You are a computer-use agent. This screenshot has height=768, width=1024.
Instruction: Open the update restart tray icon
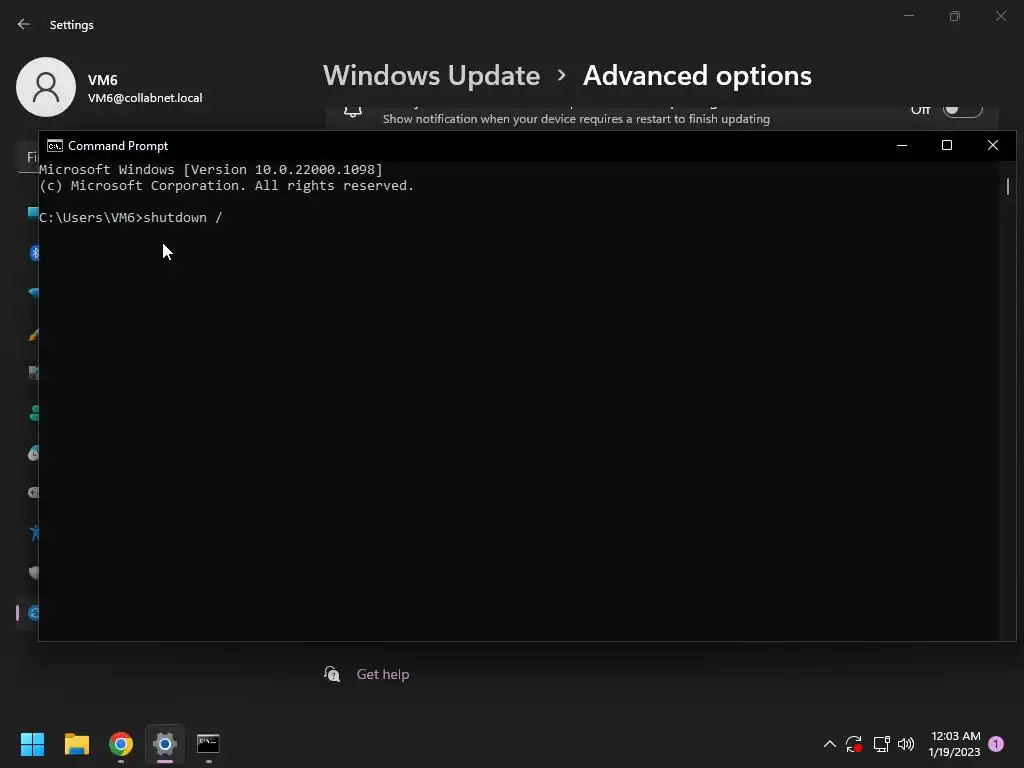pyautogui.click(x=854, y=744)
